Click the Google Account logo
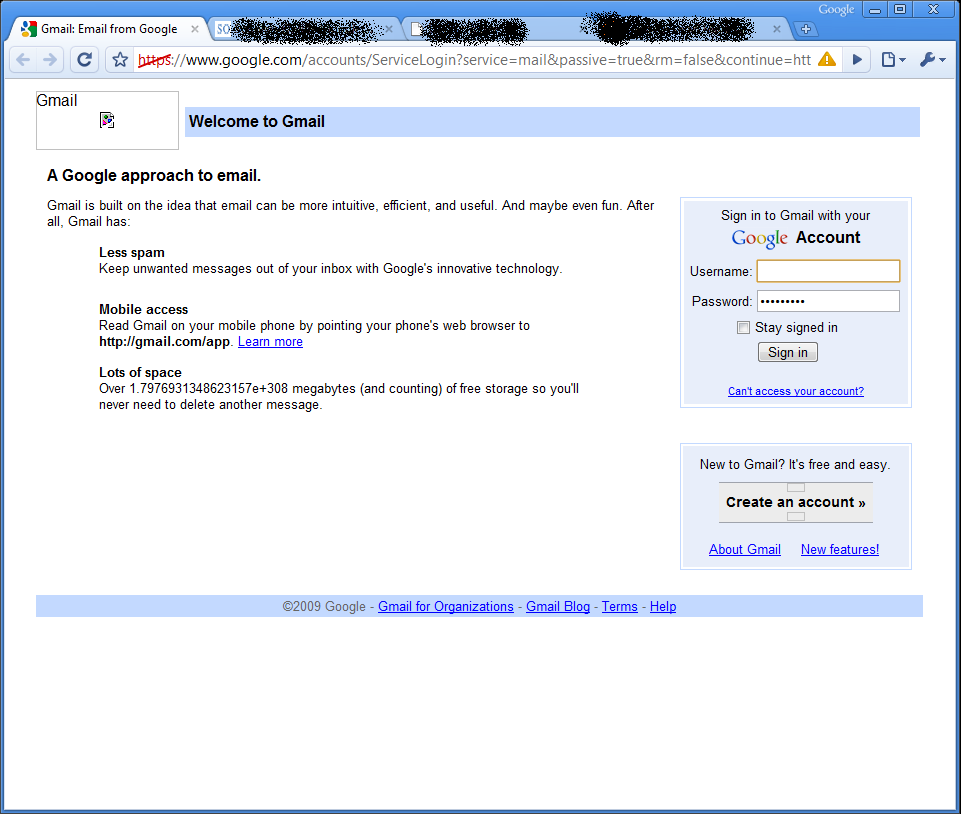Viewport: 961px width, 814px height. point(796,238)
